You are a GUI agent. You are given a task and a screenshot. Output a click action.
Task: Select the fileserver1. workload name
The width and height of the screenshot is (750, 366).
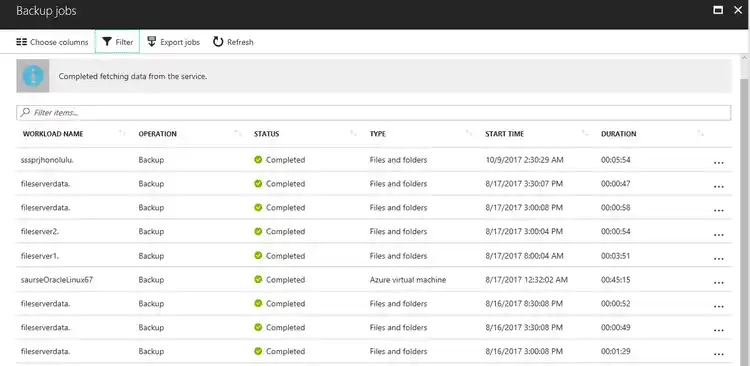(x=40, y=255)
